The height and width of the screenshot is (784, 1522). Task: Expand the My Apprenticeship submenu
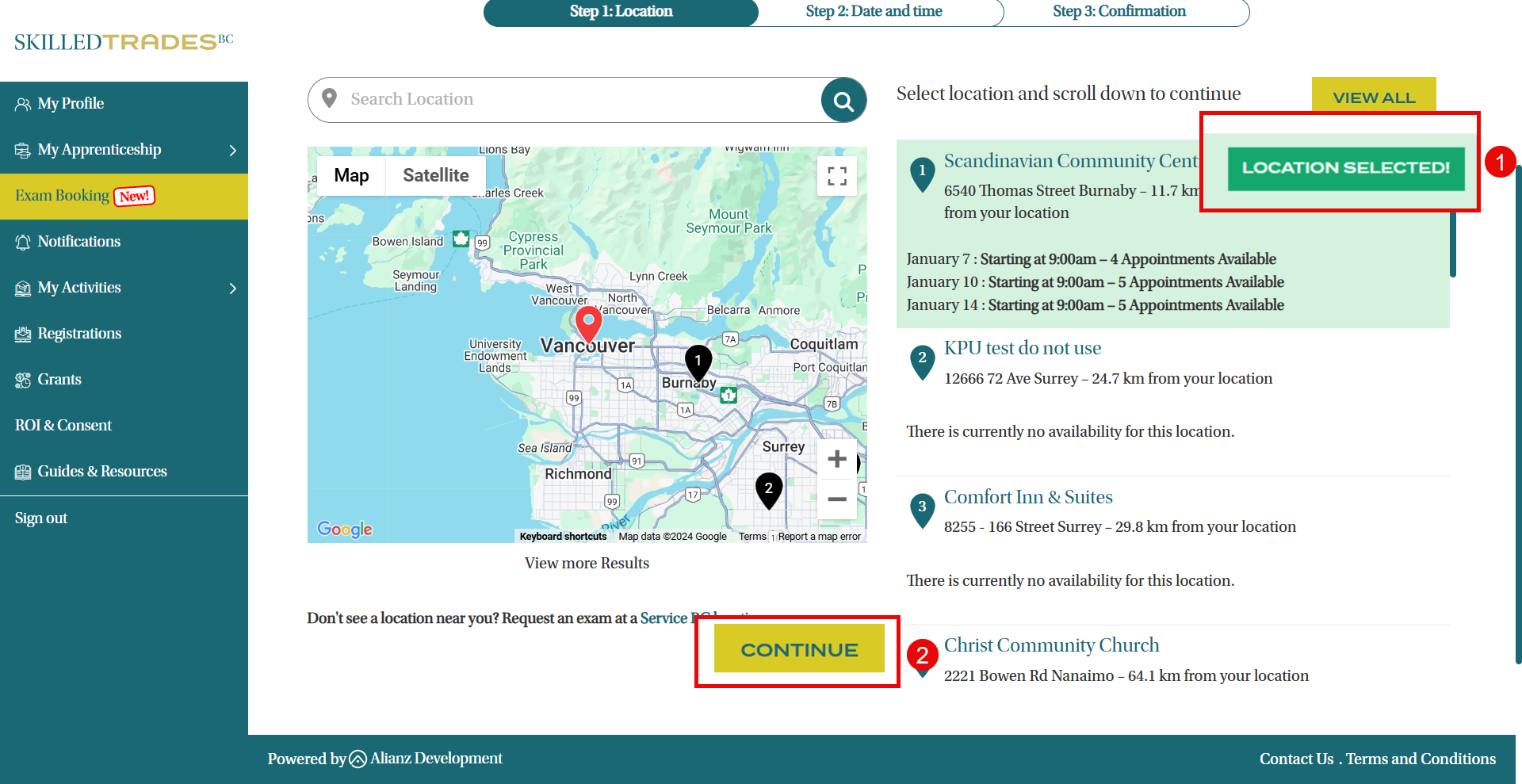[232, 150]
